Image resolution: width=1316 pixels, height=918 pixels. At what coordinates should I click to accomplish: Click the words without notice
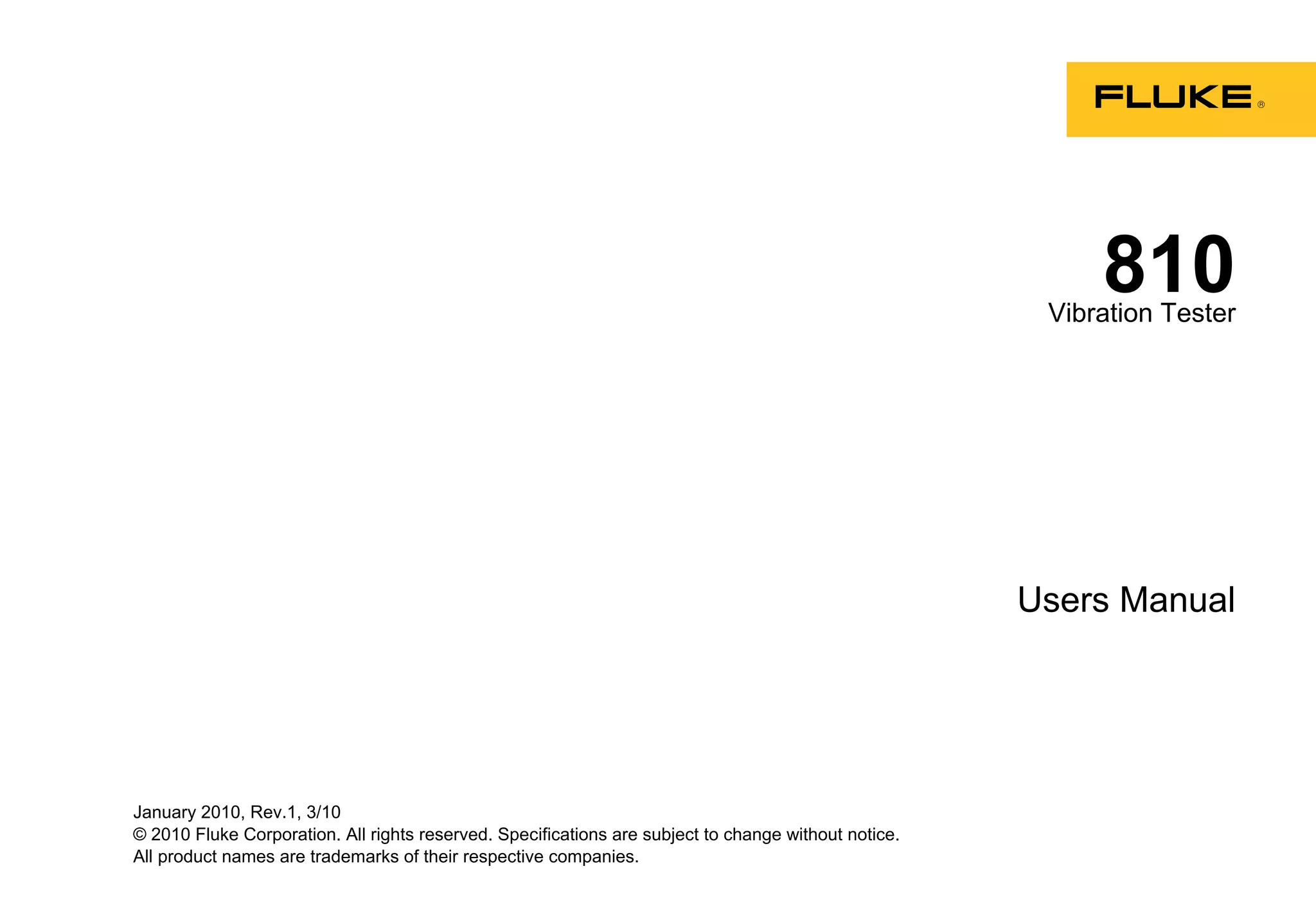[843, 834]
